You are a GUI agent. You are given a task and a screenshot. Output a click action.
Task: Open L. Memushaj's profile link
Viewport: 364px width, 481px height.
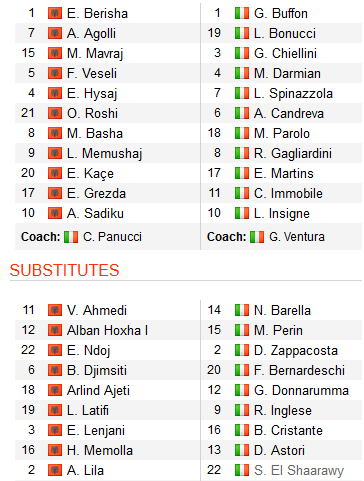coord(105,154)
